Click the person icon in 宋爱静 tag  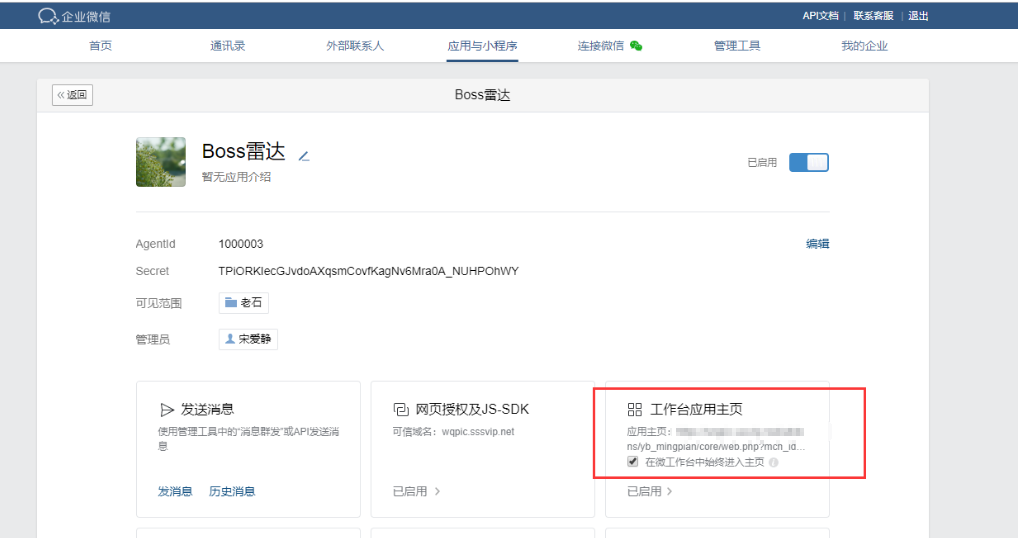[x=230, y=339]
